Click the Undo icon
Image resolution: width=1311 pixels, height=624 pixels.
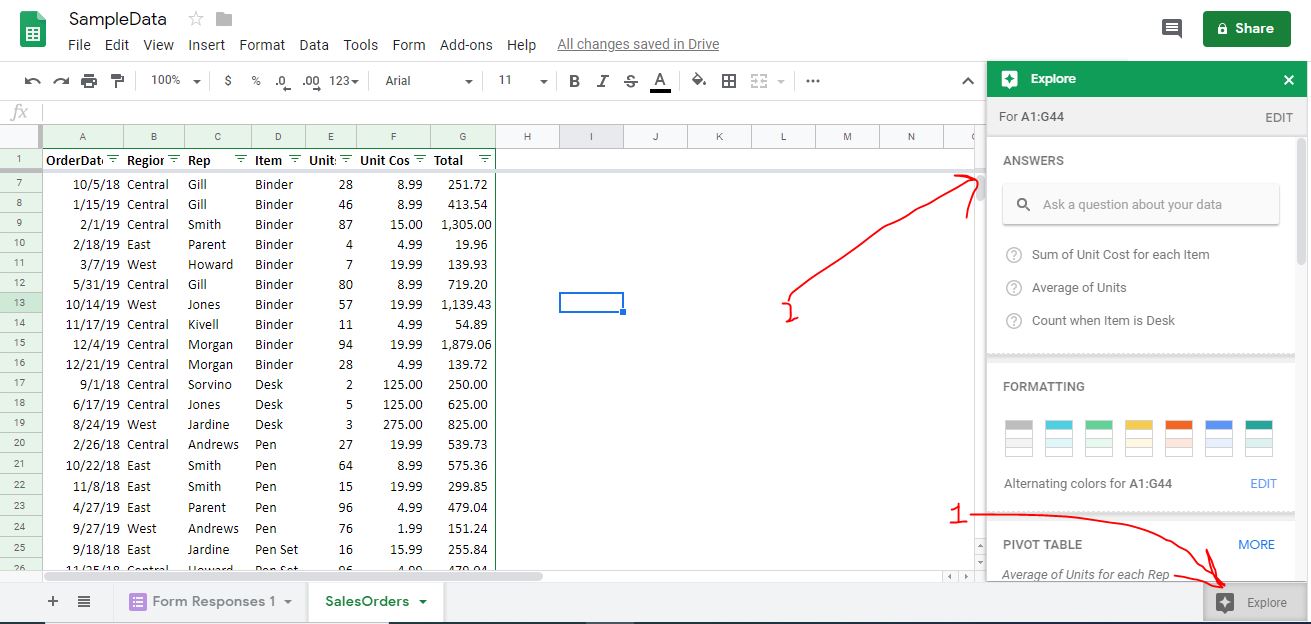click(x=33, y=81)
